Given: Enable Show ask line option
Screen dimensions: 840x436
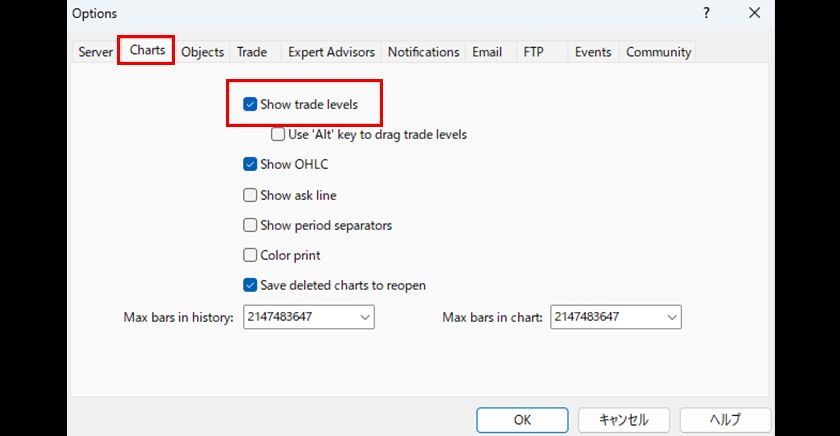Looking at the screenshot, I should pyautogui.click(x=251, y=195).
